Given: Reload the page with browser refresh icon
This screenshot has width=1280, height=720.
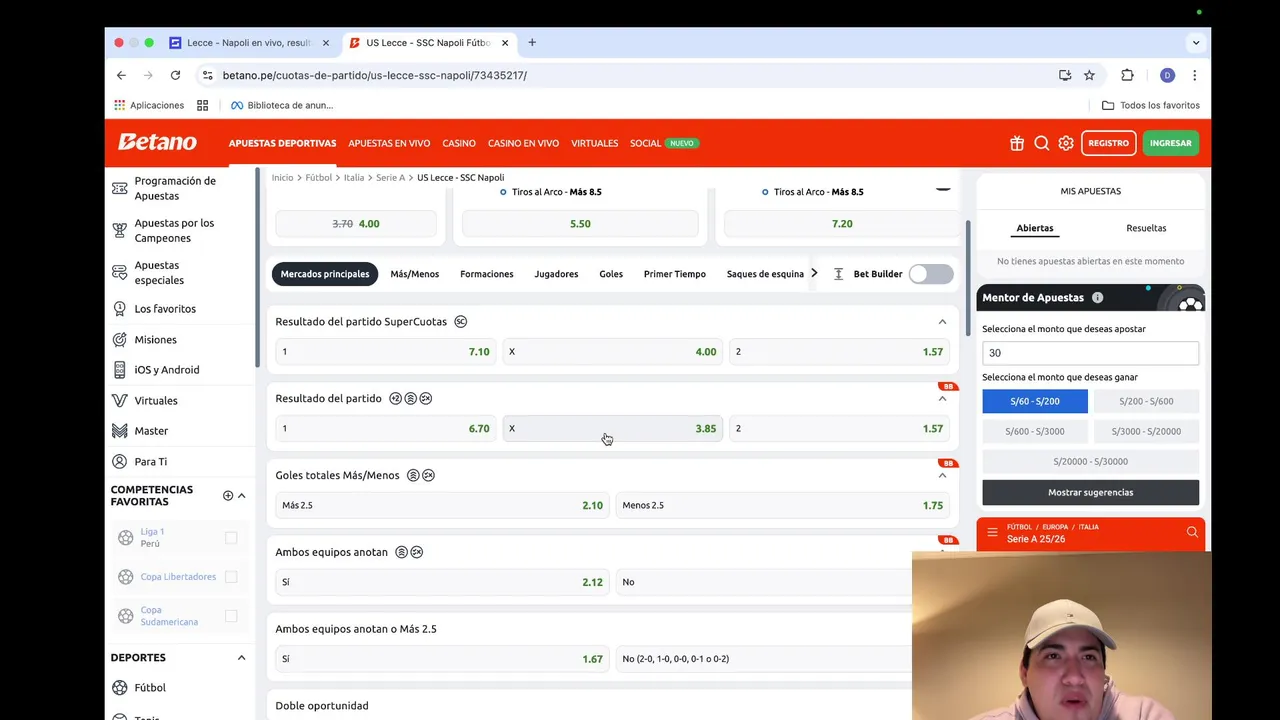Looking at the screenshot, I should point(175,75).
